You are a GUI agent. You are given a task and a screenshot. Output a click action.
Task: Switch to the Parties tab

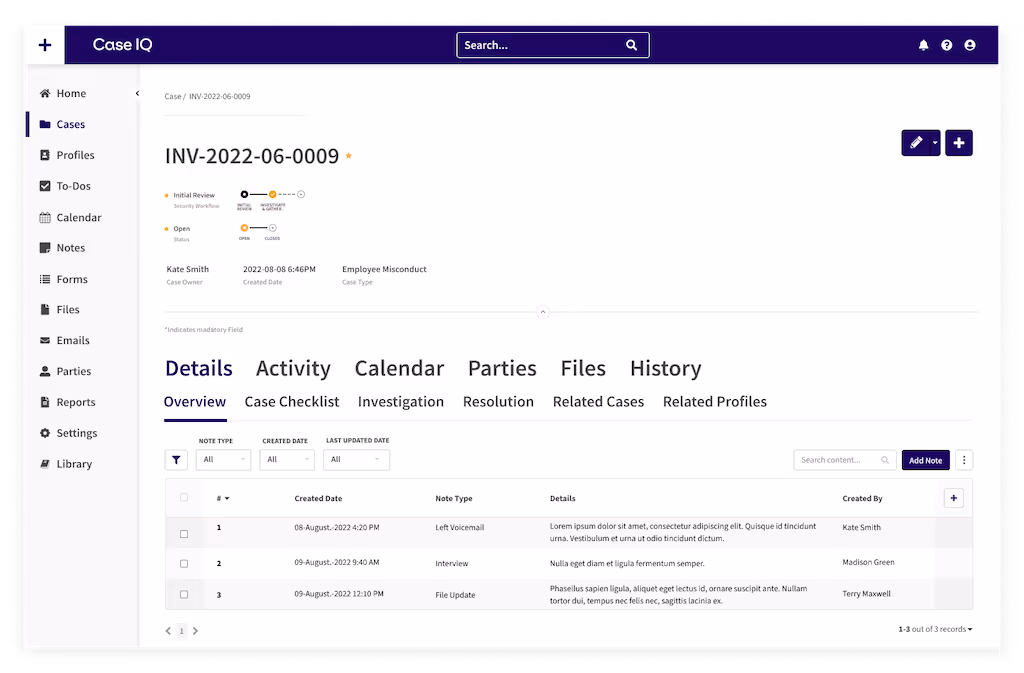tap(501, 368)
